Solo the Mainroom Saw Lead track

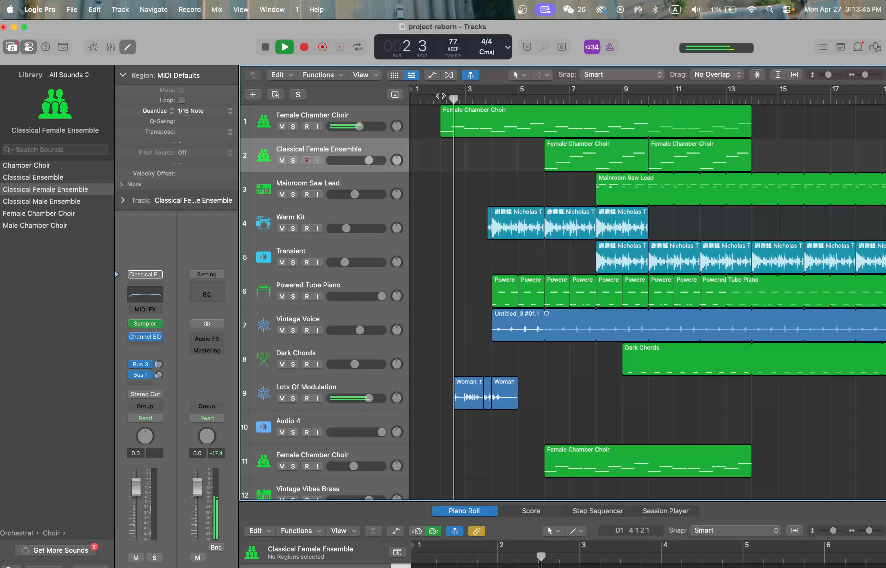click(x=293, y=194)
